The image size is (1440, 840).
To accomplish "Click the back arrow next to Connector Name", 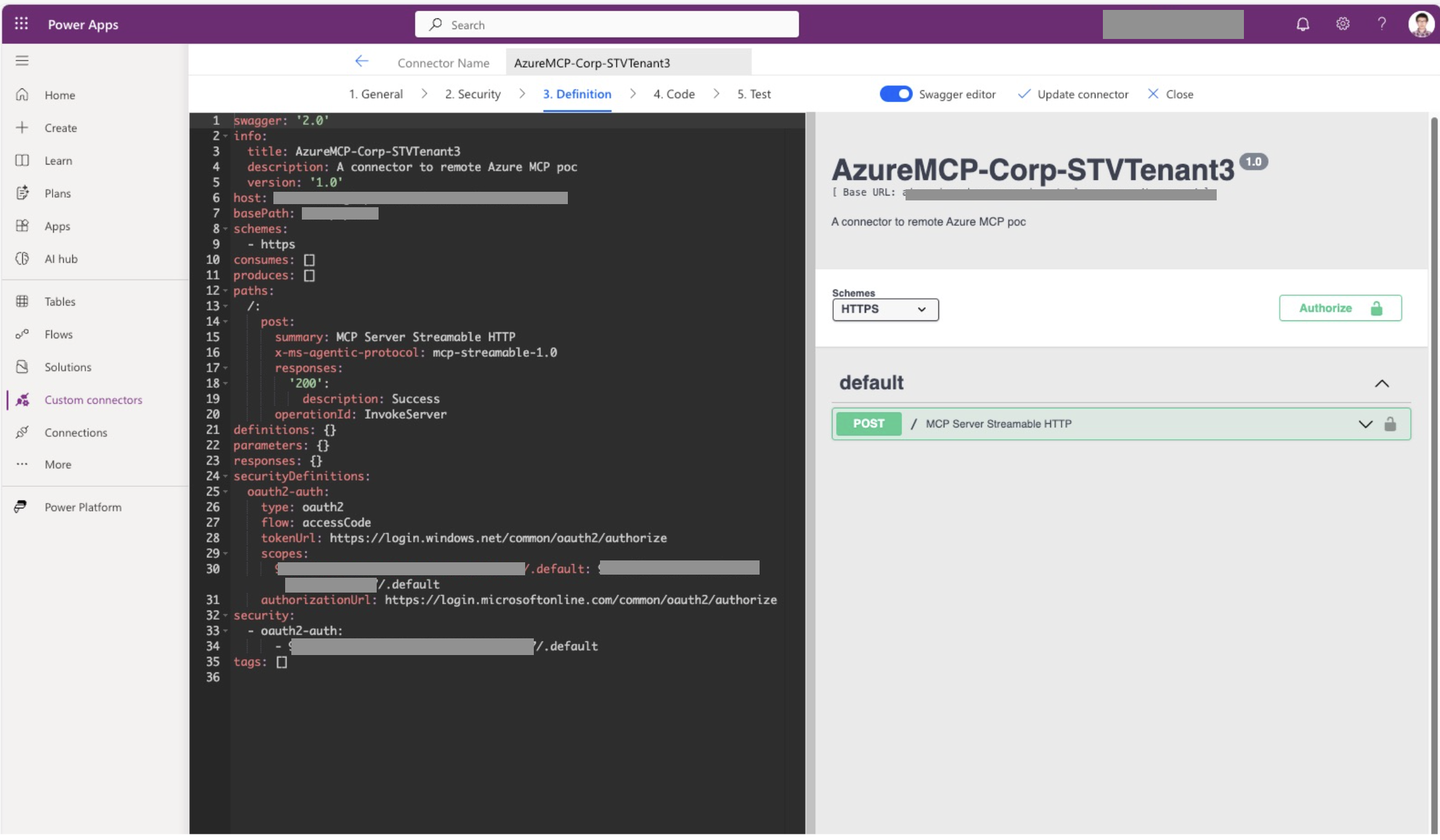I will click(362, 61).
